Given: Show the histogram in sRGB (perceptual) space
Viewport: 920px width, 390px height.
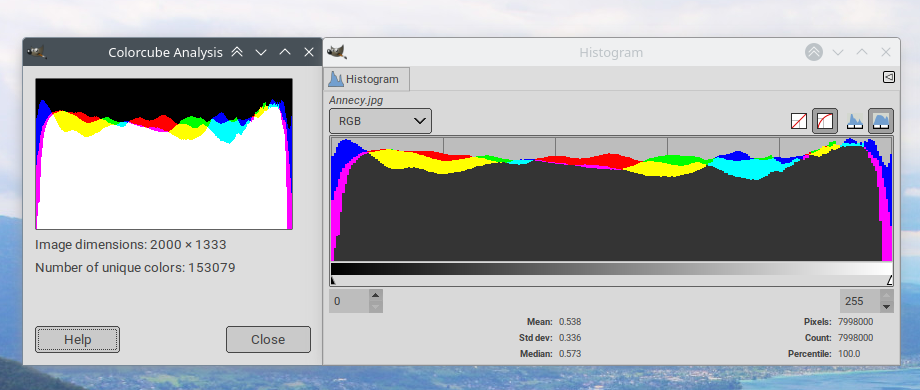Looking at the screenshot, I should pyautogui.click(x=825, y=121).
